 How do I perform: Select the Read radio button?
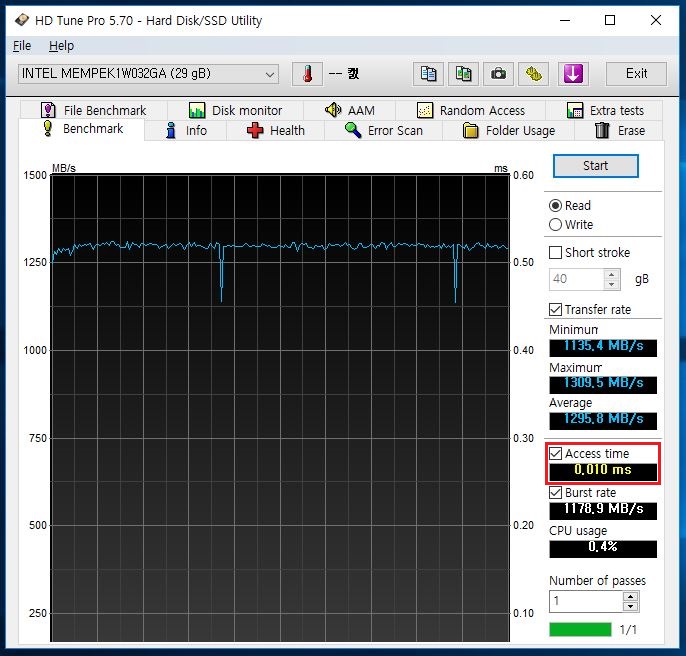coord(555,206)
